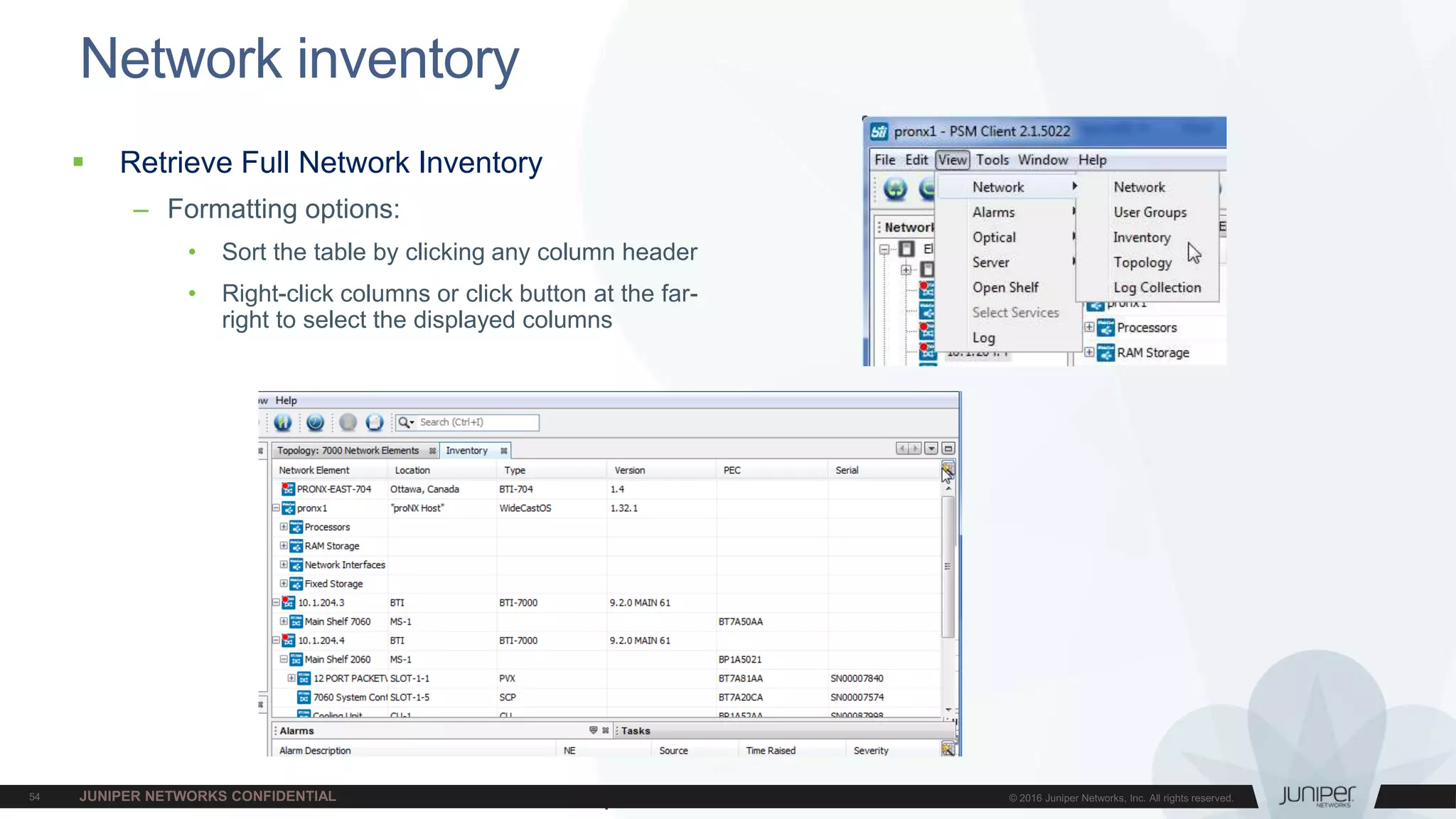Collapse the 10.1.204.3 node

(276, 603)
